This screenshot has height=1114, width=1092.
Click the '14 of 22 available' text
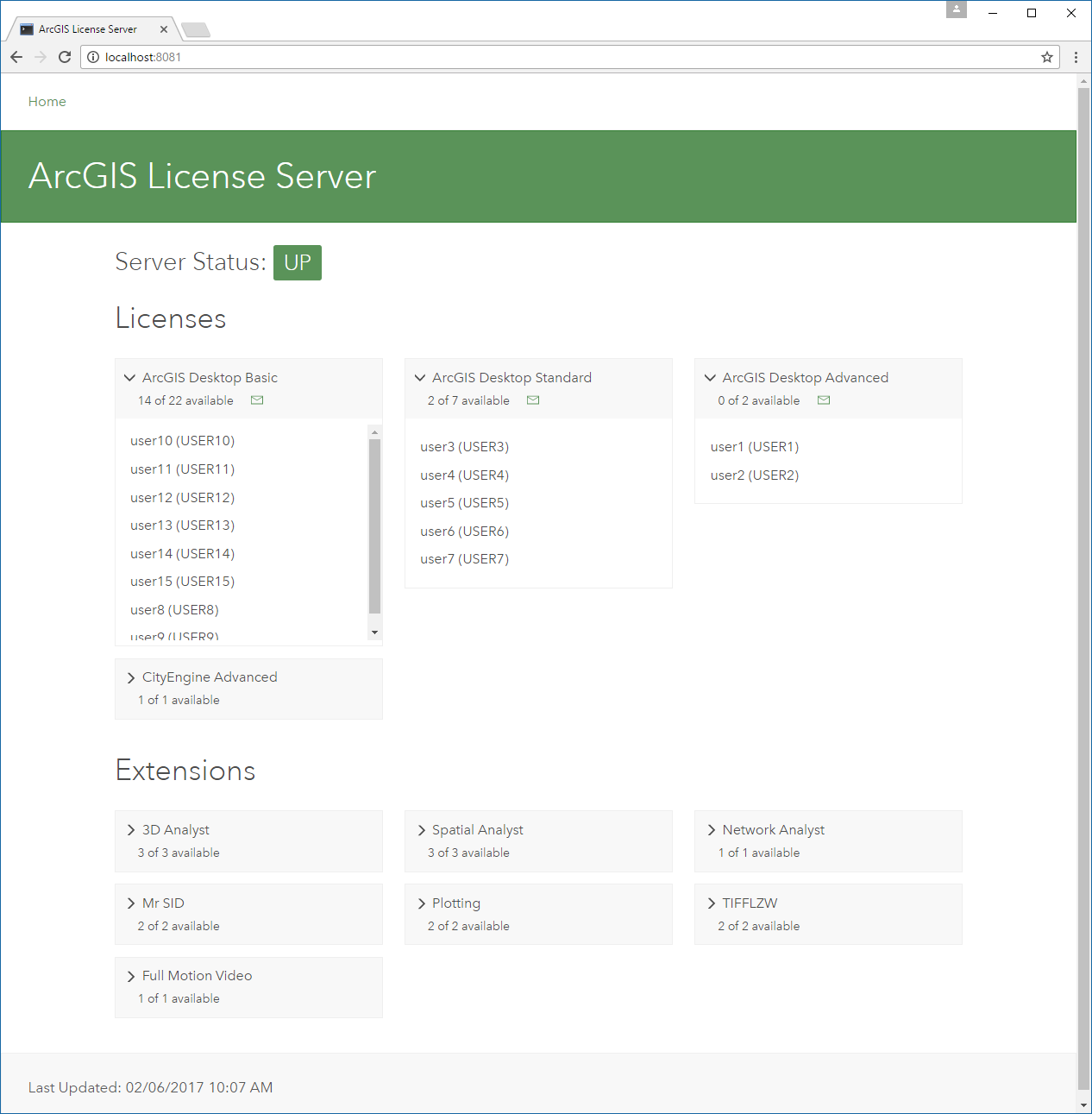185,400
